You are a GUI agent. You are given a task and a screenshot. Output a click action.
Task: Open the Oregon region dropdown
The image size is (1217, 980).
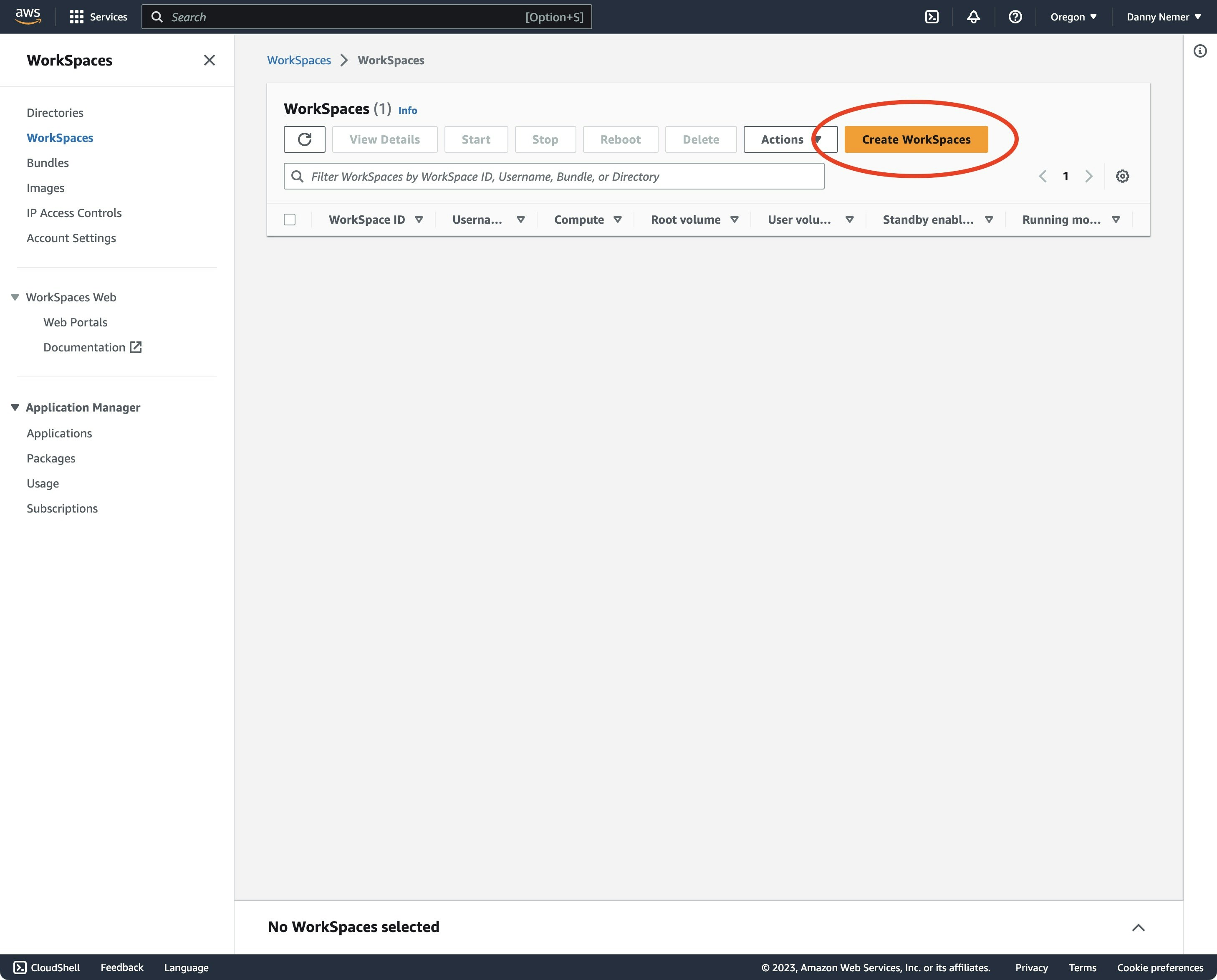(1073, 17)
